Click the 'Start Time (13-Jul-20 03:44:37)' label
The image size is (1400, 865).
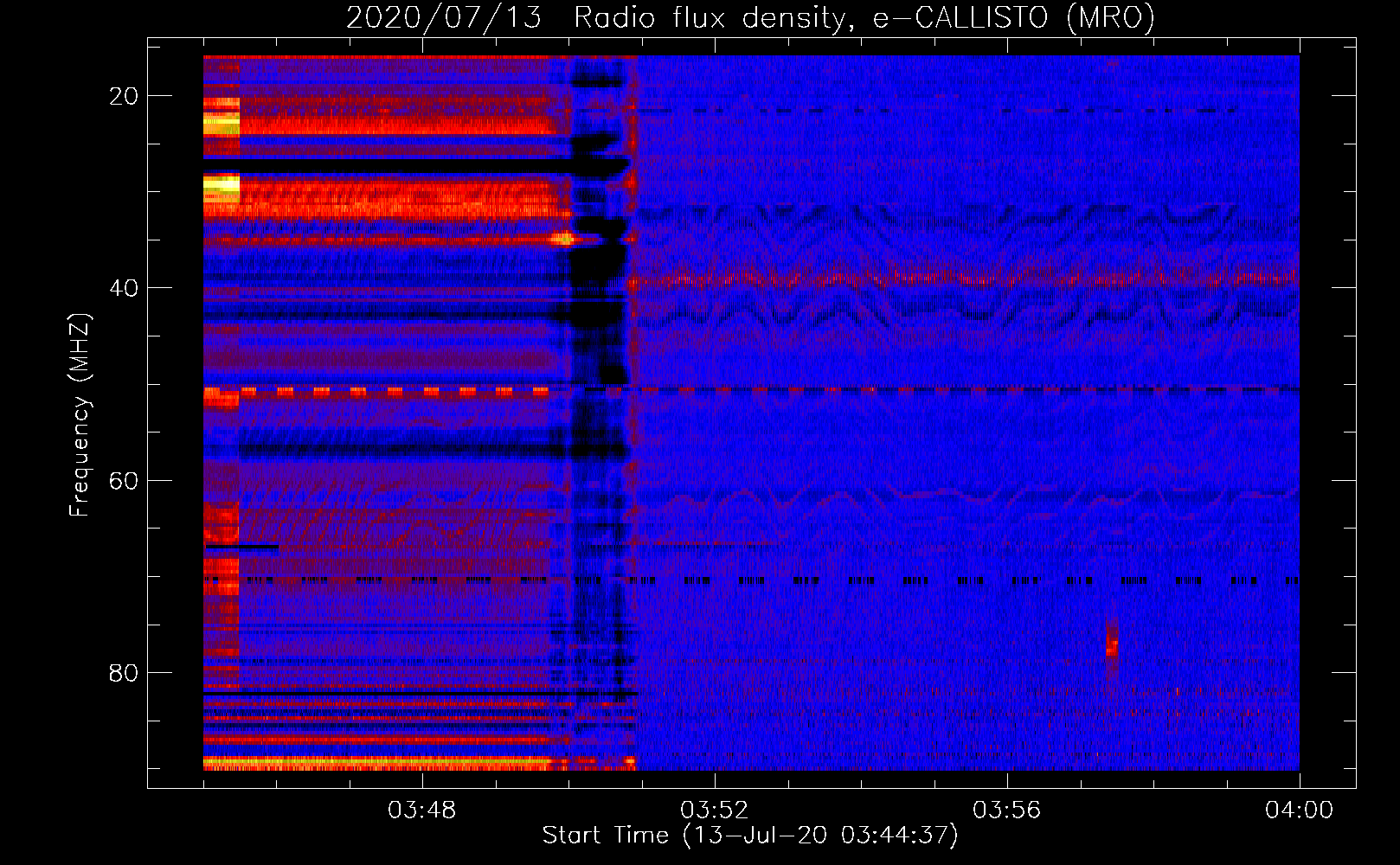tap(750, 836)
